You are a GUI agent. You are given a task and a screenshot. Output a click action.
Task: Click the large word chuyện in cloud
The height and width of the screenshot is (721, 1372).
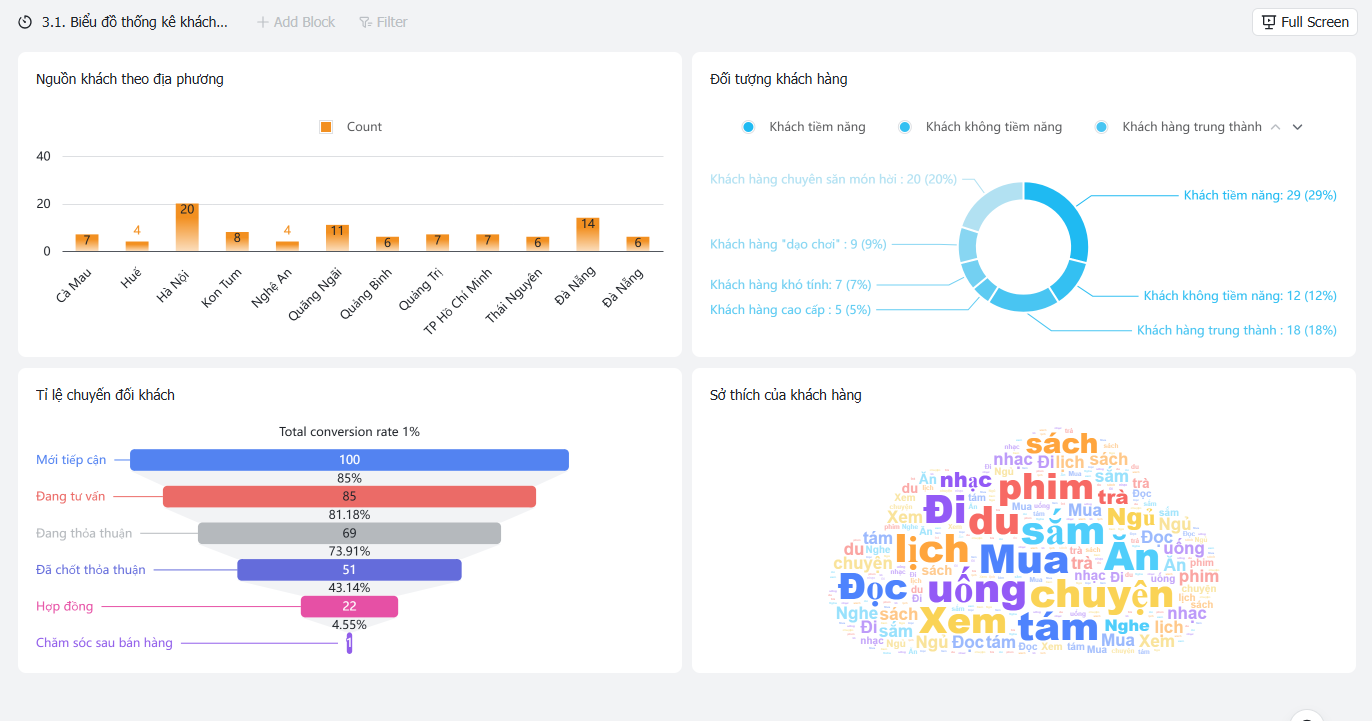pyautogui.click(x=1102, y=597)
